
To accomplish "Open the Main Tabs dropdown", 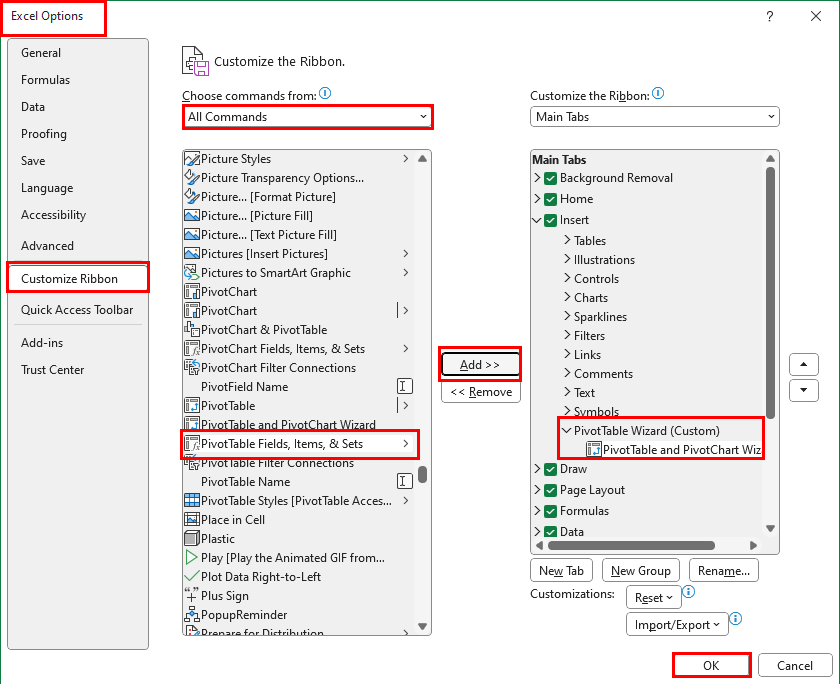I will click(655, 117).
